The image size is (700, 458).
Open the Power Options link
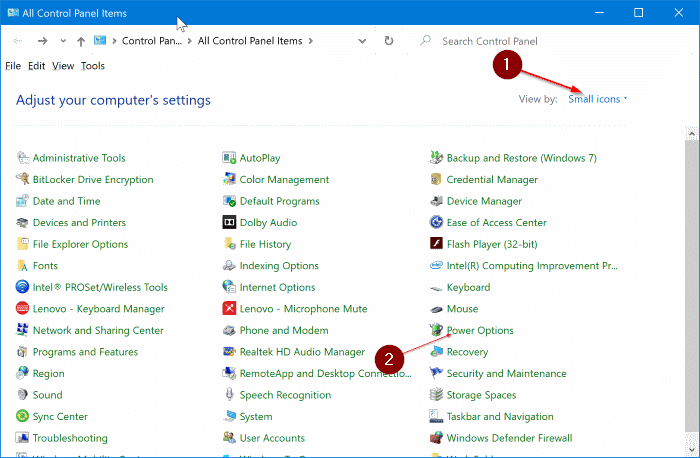coord(480,330)
